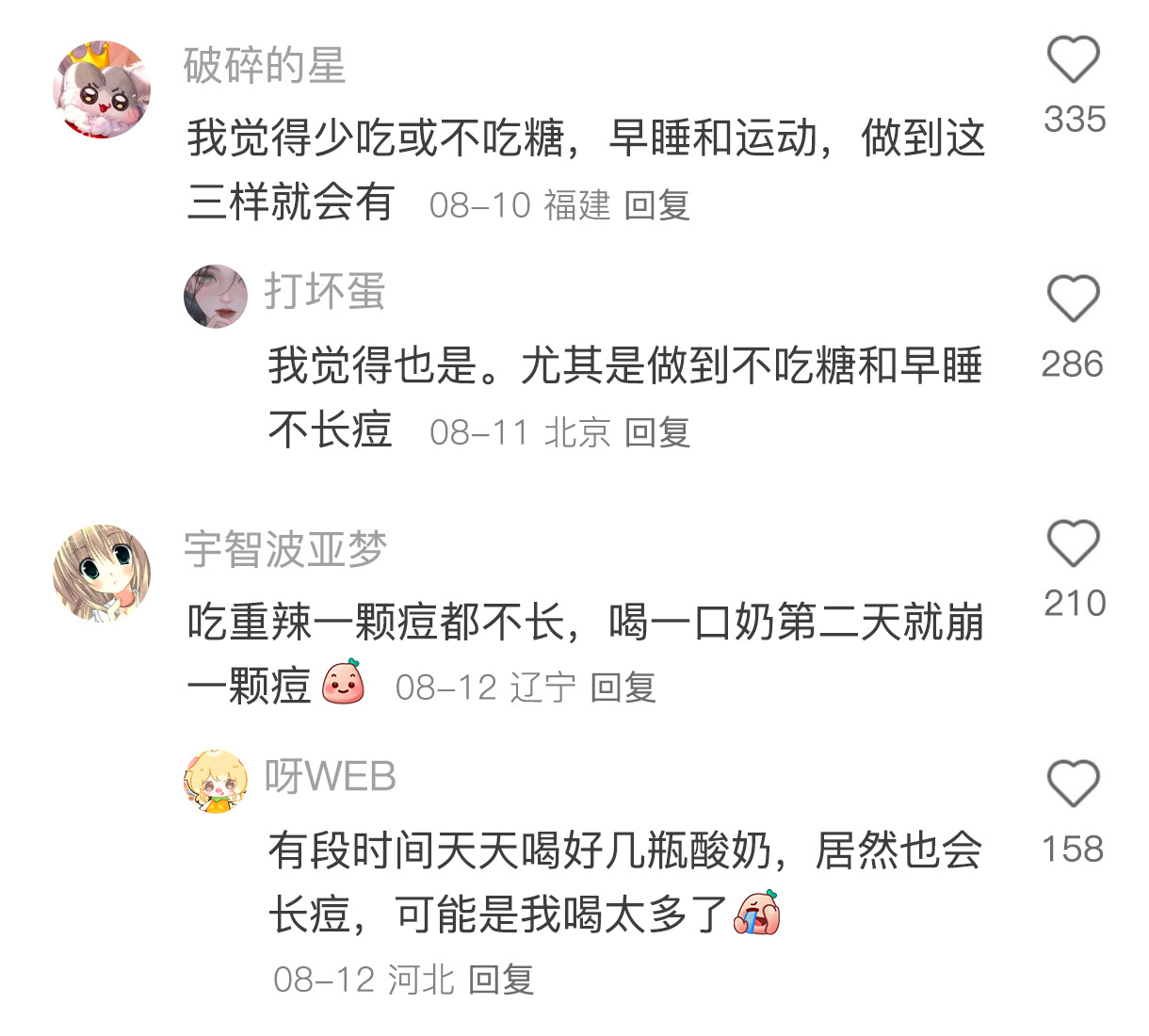Like the reply from 打坏蛋
The image size is (1149, 1036).
tap(1074, 299)
